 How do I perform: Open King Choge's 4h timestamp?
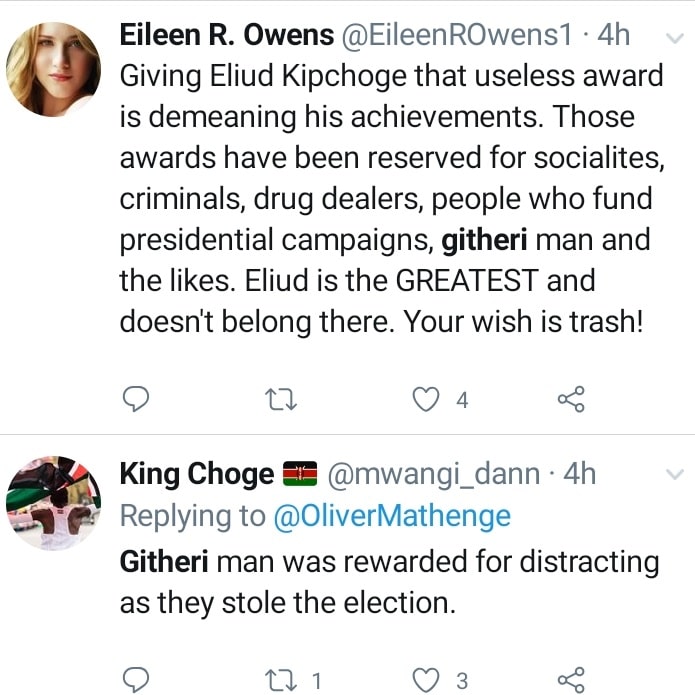pyautogui.click(x=580, y=473)
